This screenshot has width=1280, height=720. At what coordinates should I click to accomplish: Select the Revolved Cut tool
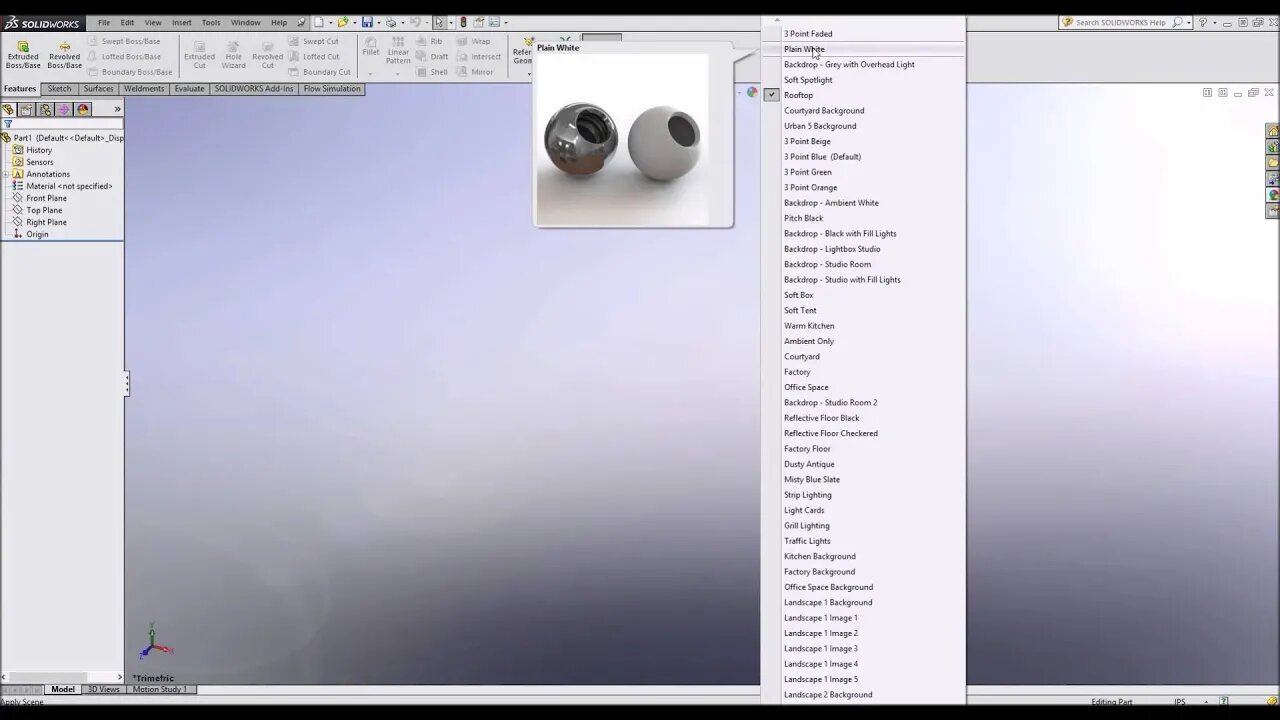[x=267, y=55]
